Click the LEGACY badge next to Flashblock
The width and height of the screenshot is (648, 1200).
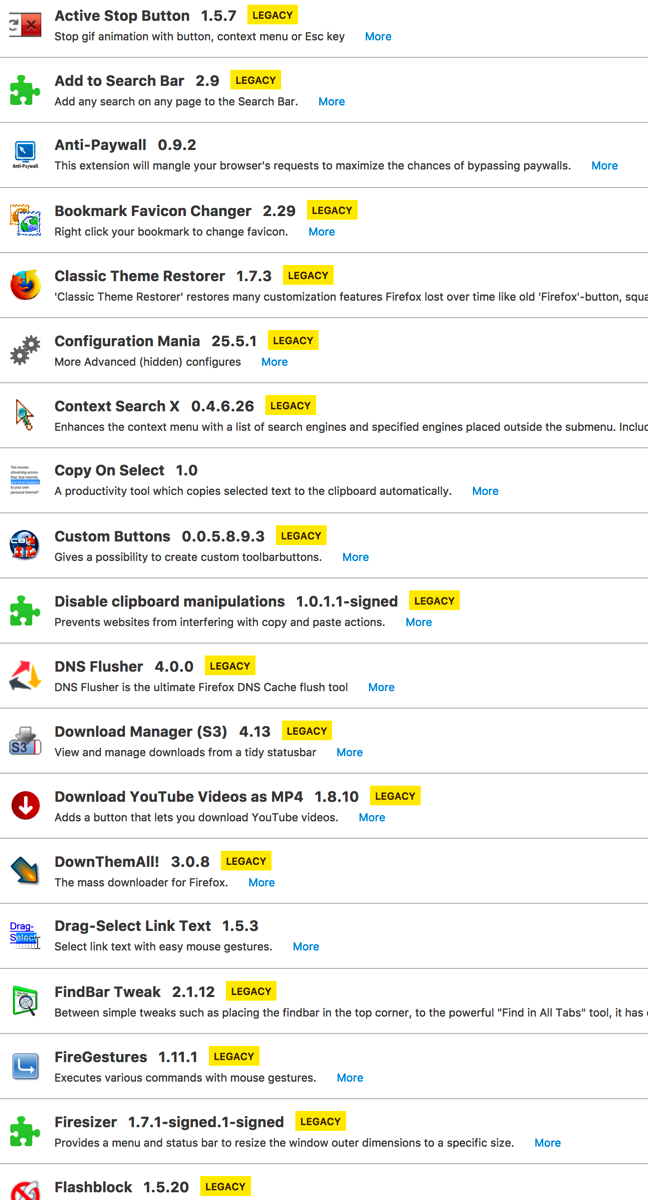[225, 1186]
